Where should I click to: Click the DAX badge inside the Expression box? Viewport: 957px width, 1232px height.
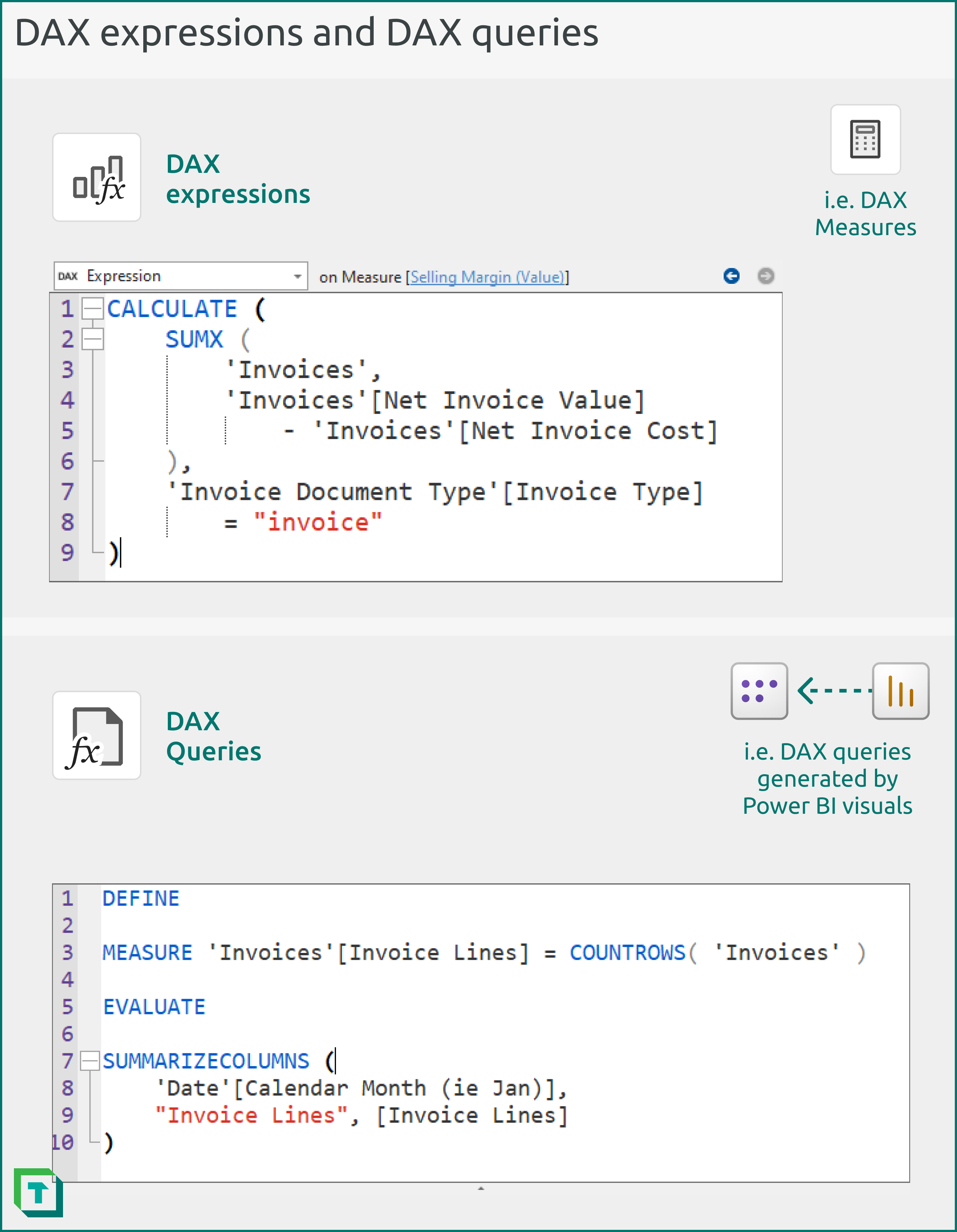[68, 276]
